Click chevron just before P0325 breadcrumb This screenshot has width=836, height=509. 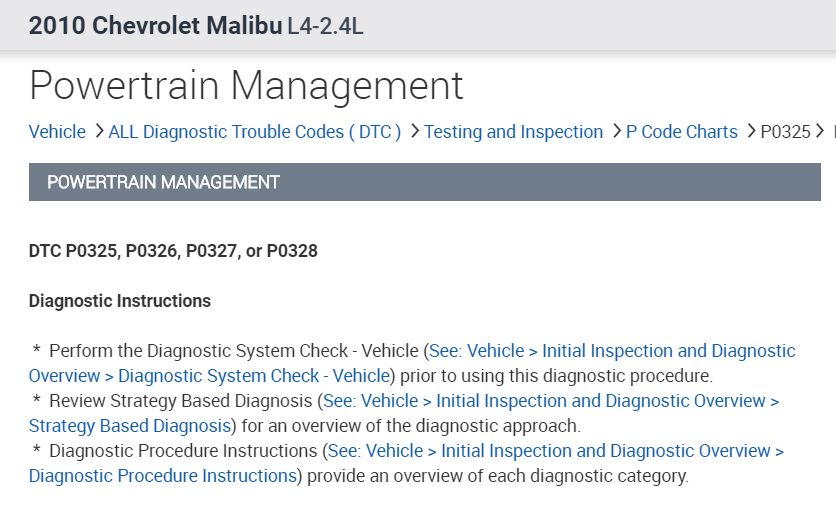(x=750, y=131)
